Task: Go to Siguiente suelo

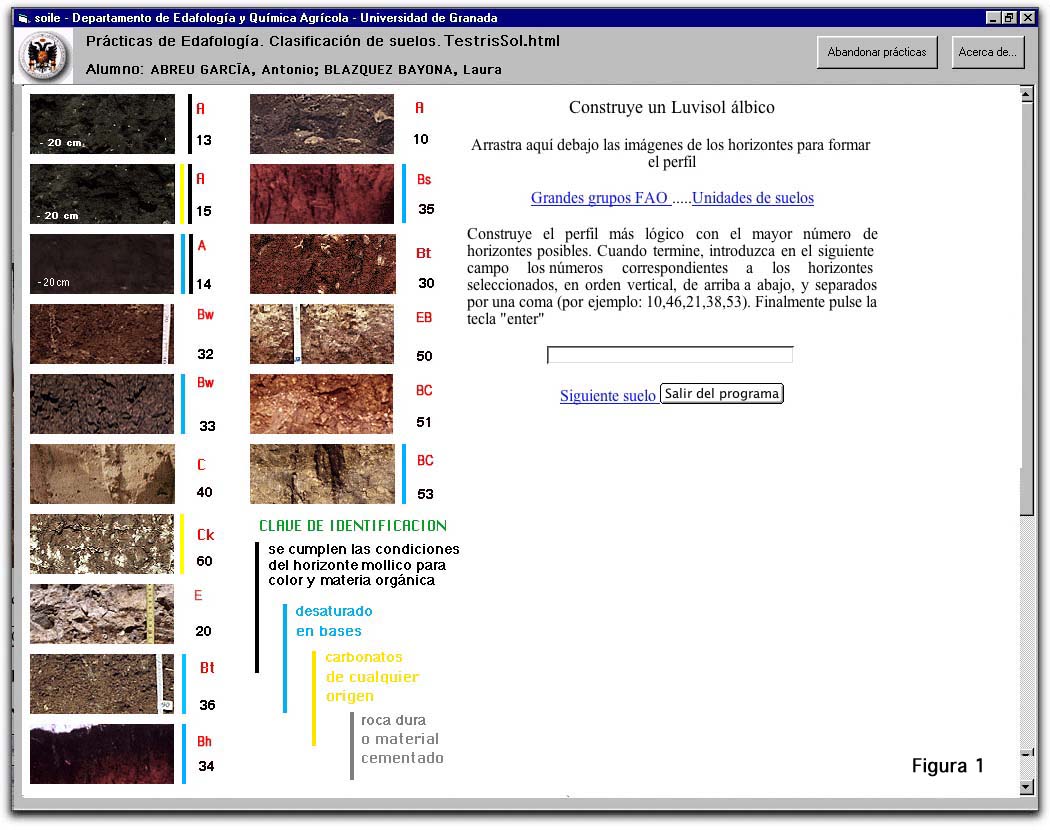Action: [608, 396]
